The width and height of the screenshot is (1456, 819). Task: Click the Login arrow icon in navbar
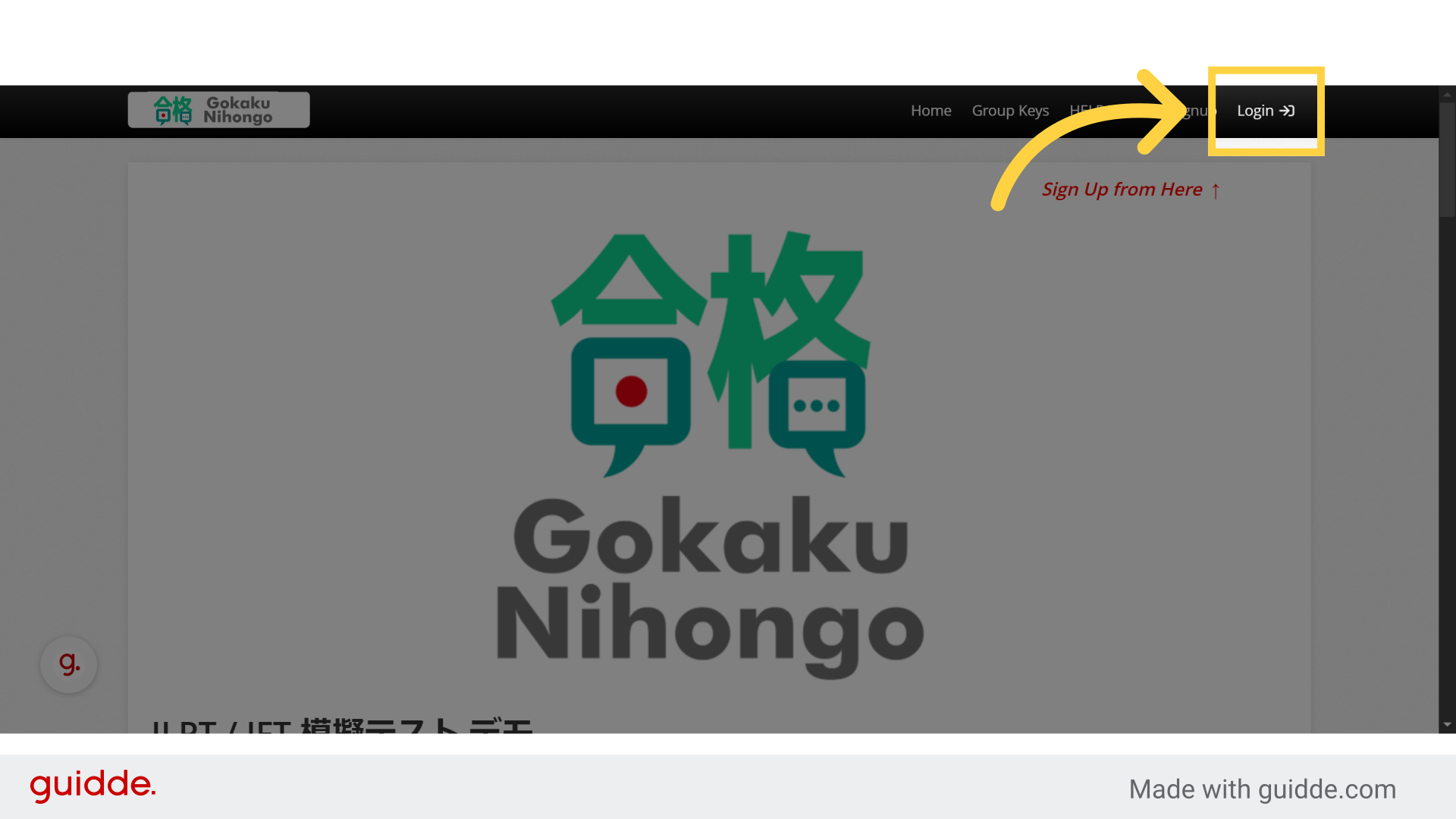click(1287, 111)
